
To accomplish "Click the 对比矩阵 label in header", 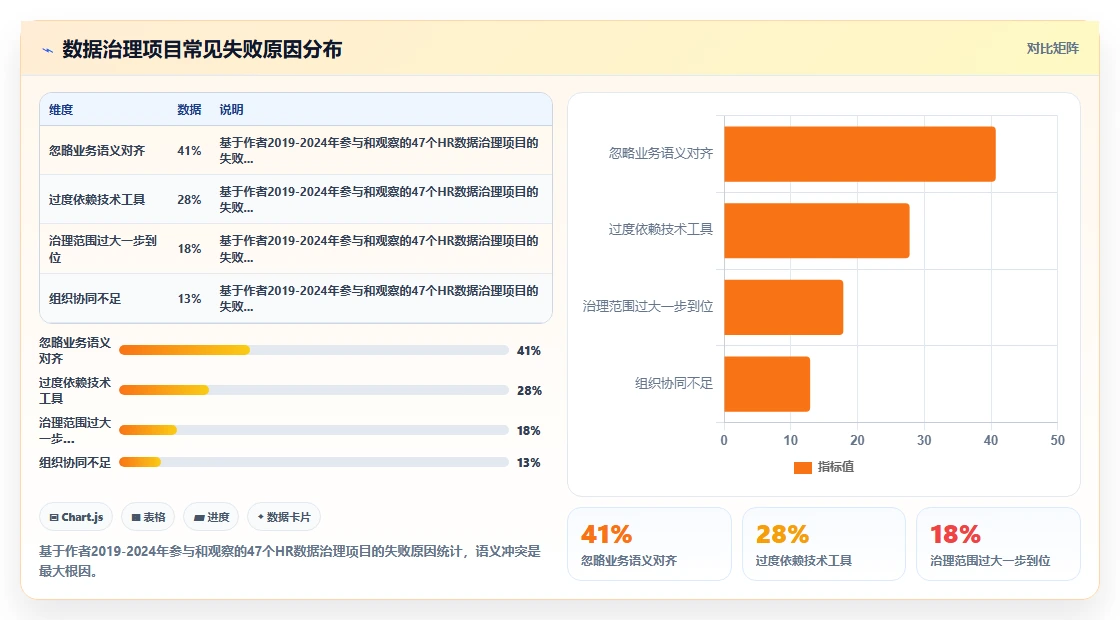I will (x=1052, y=49).
